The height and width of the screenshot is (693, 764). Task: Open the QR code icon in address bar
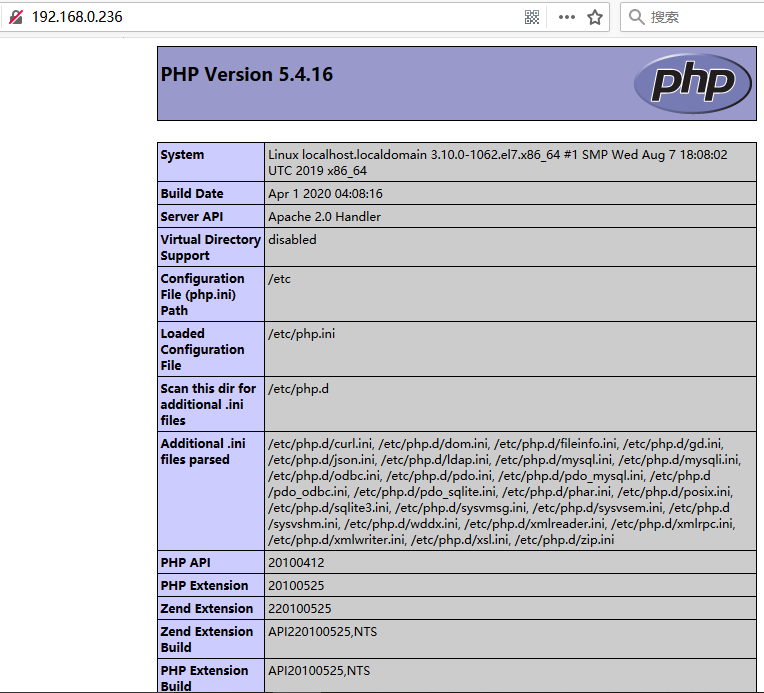532,18
